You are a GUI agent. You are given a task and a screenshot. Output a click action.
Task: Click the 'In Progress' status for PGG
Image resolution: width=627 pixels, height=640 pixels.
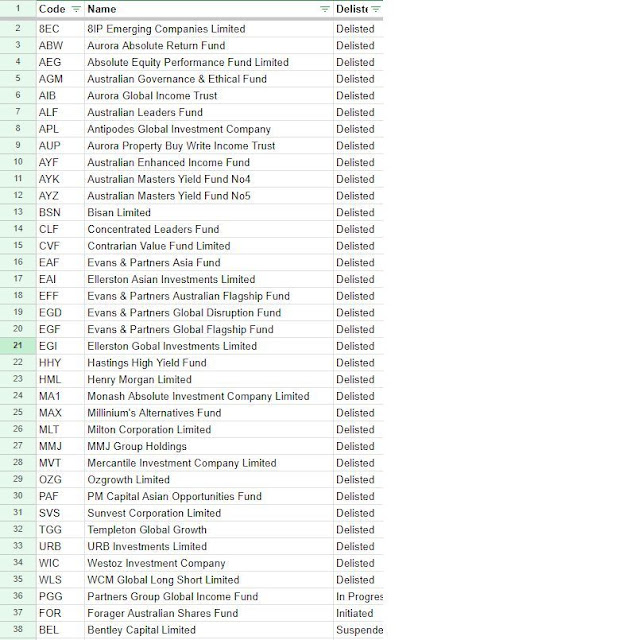358,597
